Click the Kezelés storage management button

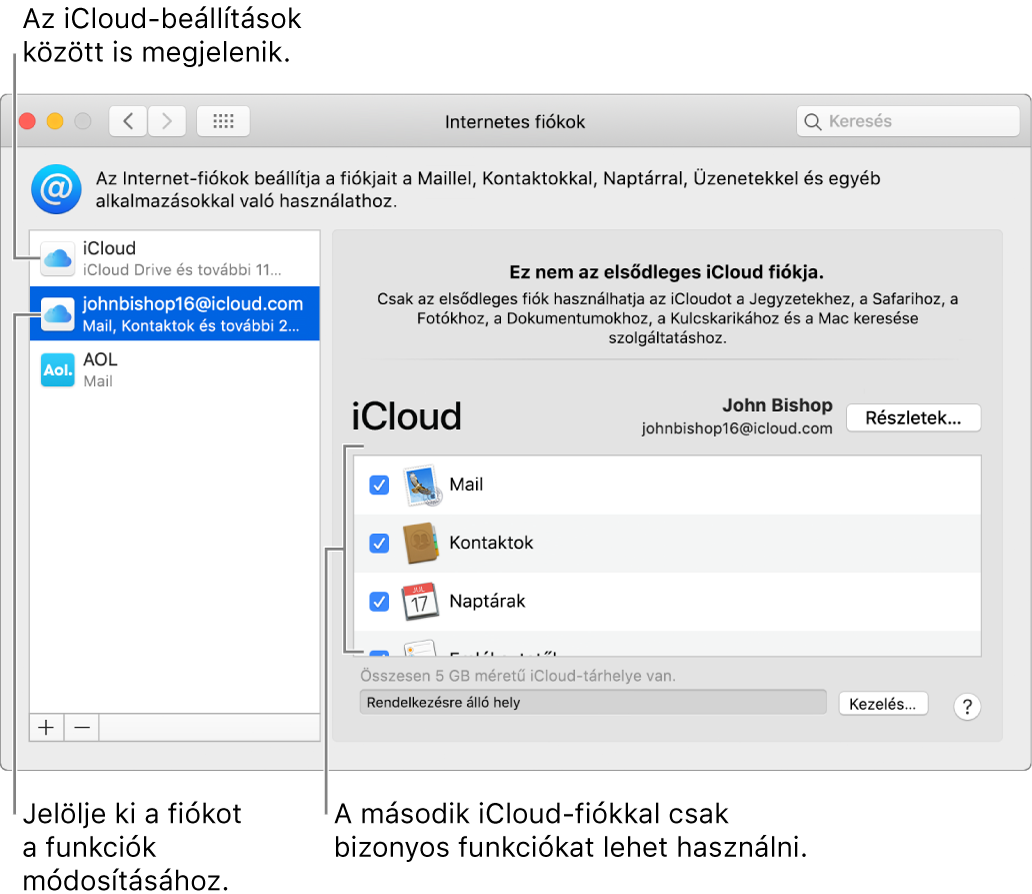pyautogui.click(x=883, y=703)
